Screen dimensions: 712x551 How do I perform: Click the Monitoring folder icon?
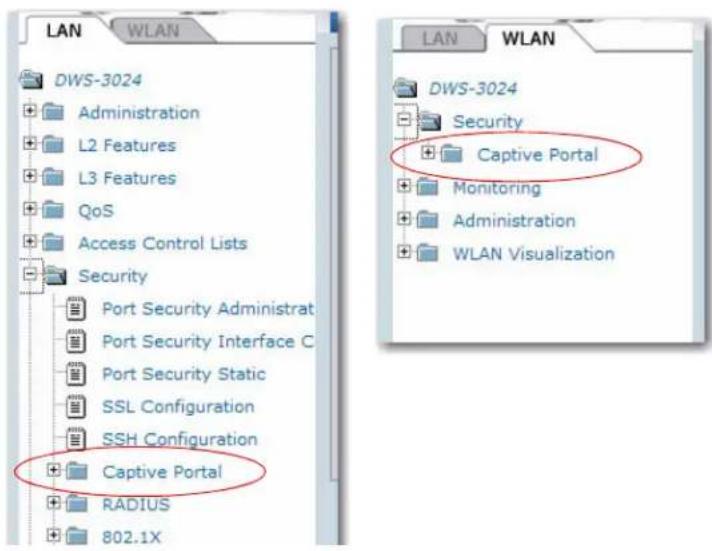click(x=428, y=187)
